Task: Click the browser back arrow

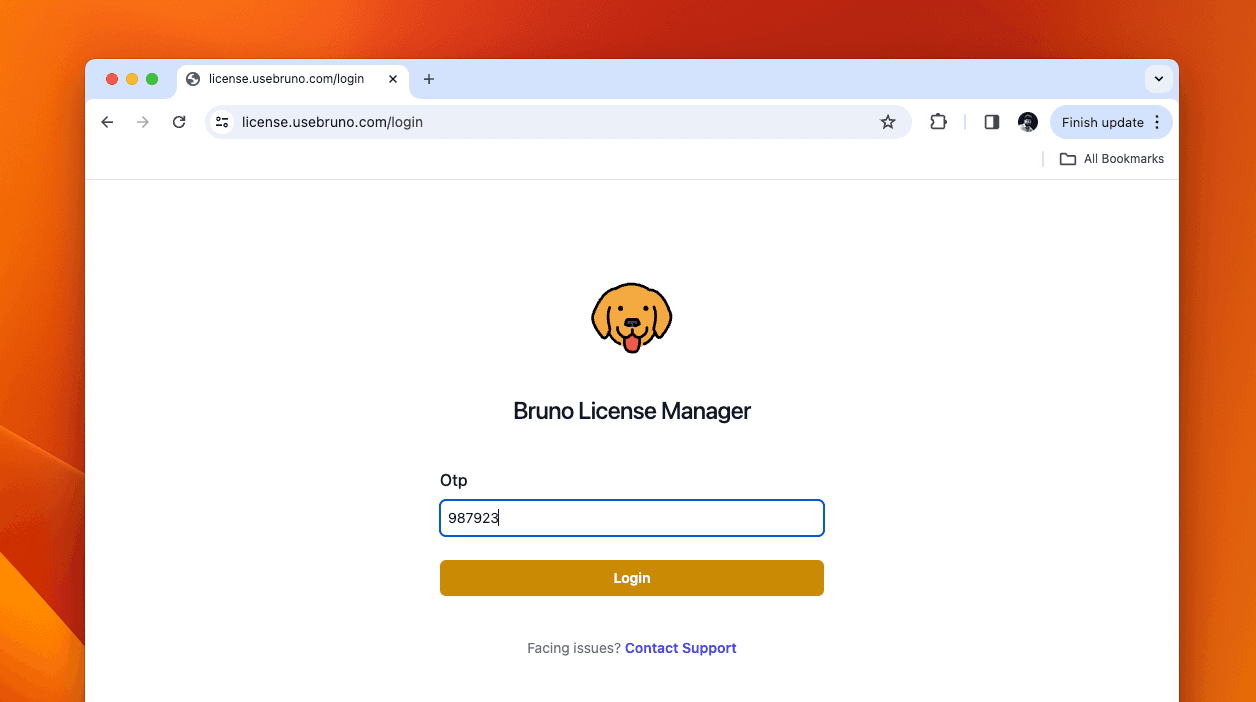Action: pos(107,122)
